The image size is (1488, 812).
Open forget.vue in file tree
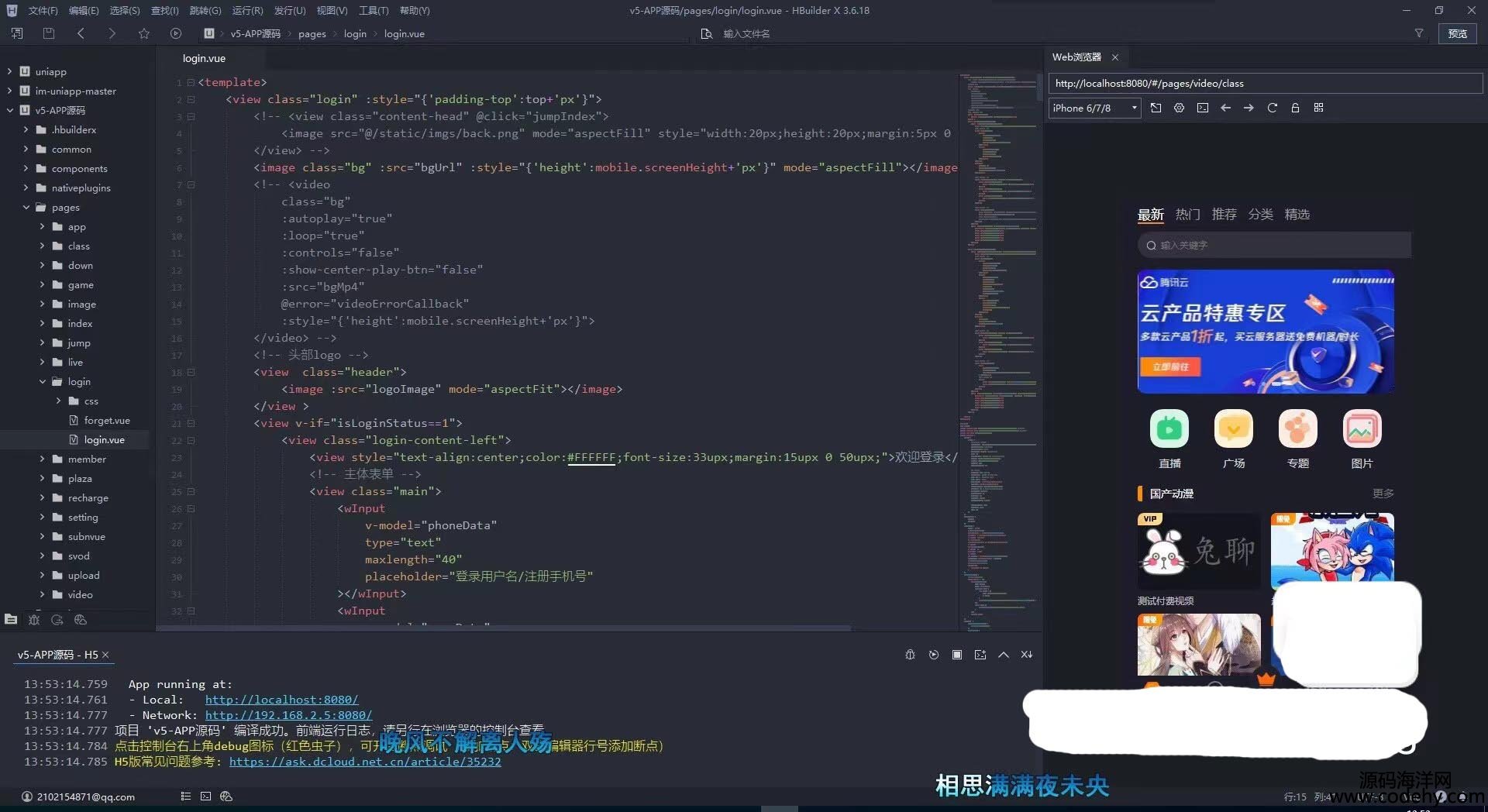coord(107,420)
